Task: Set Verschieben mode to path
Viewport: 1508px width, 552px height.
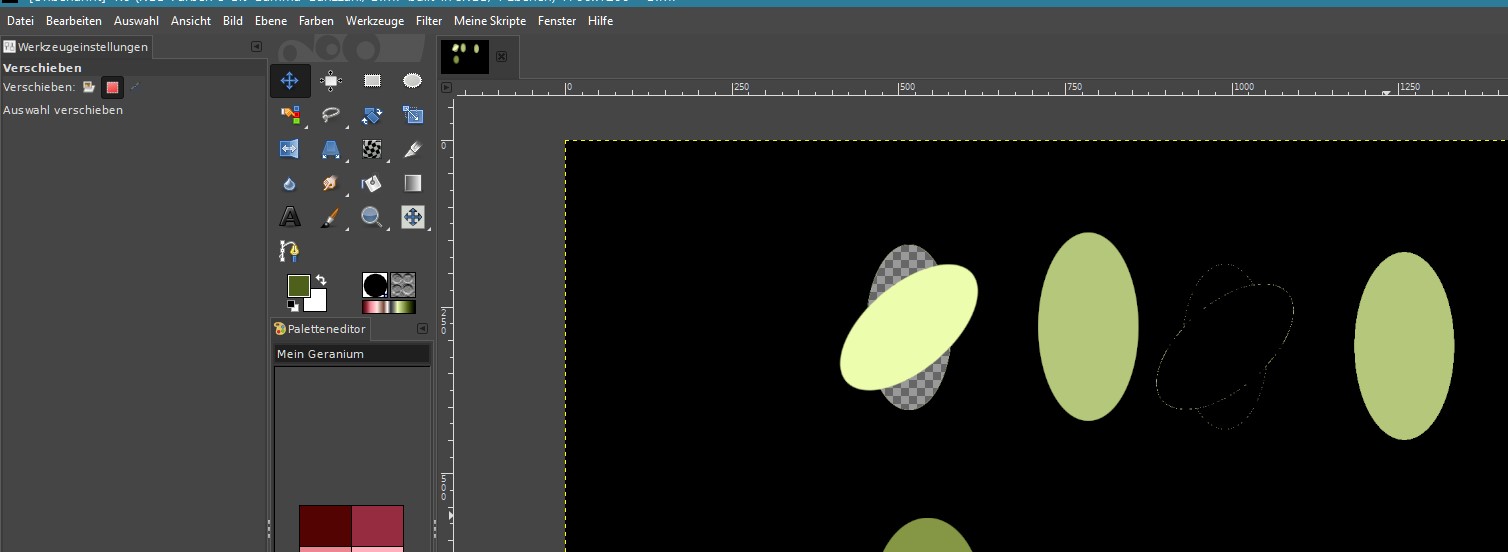Action: tap(135, 87)
